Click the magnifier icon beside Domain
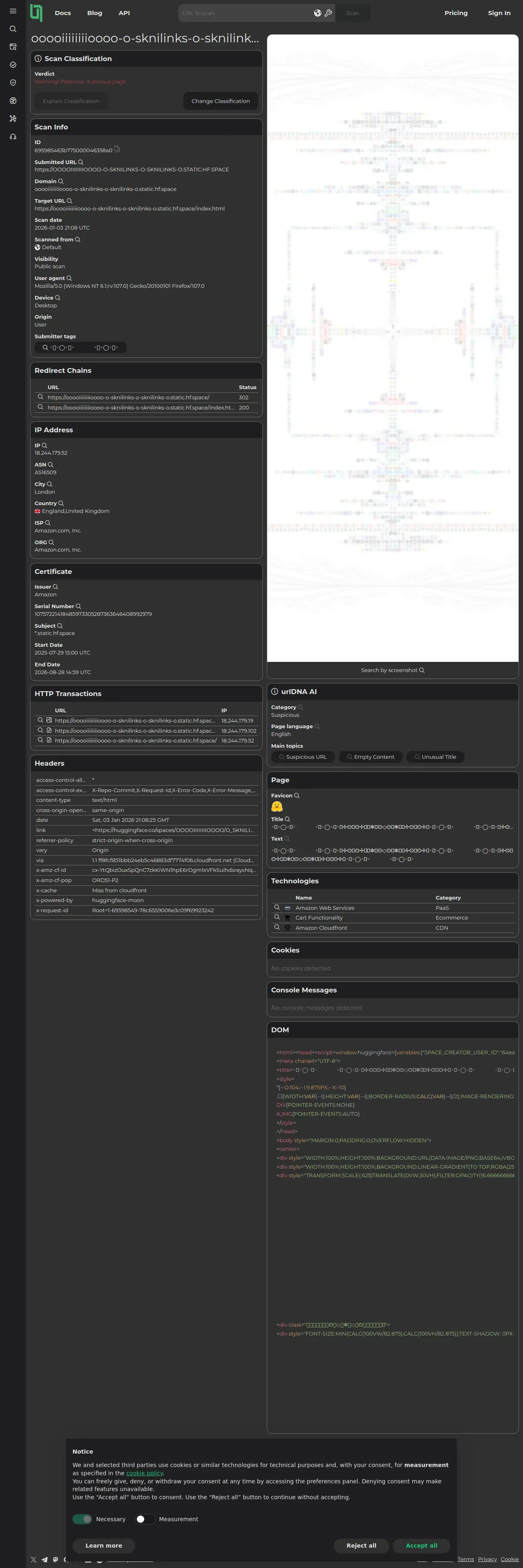 point(60,182)
